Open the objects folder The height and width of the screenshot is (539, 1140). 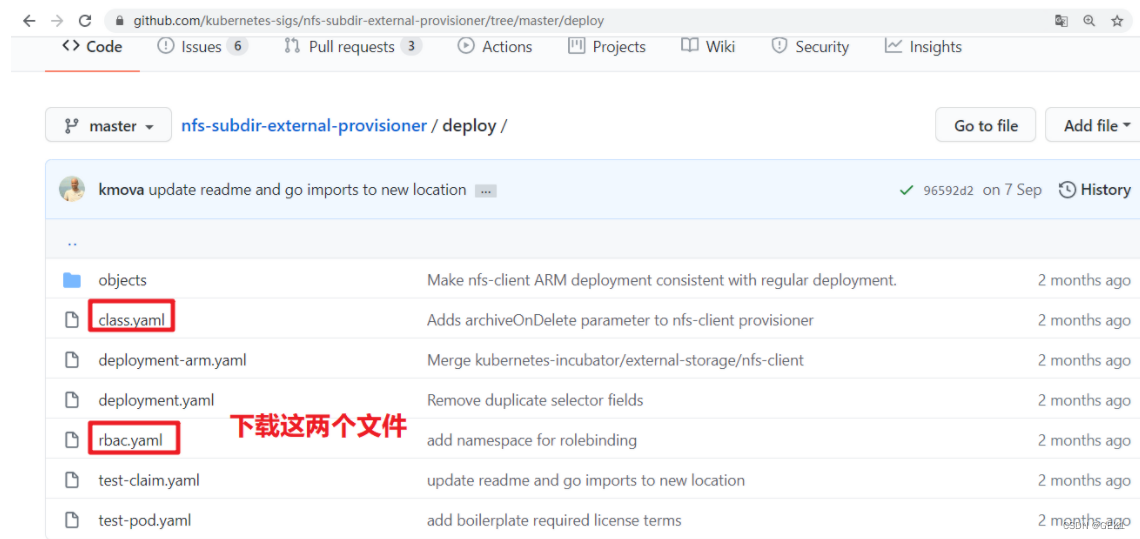click(122, 280)
